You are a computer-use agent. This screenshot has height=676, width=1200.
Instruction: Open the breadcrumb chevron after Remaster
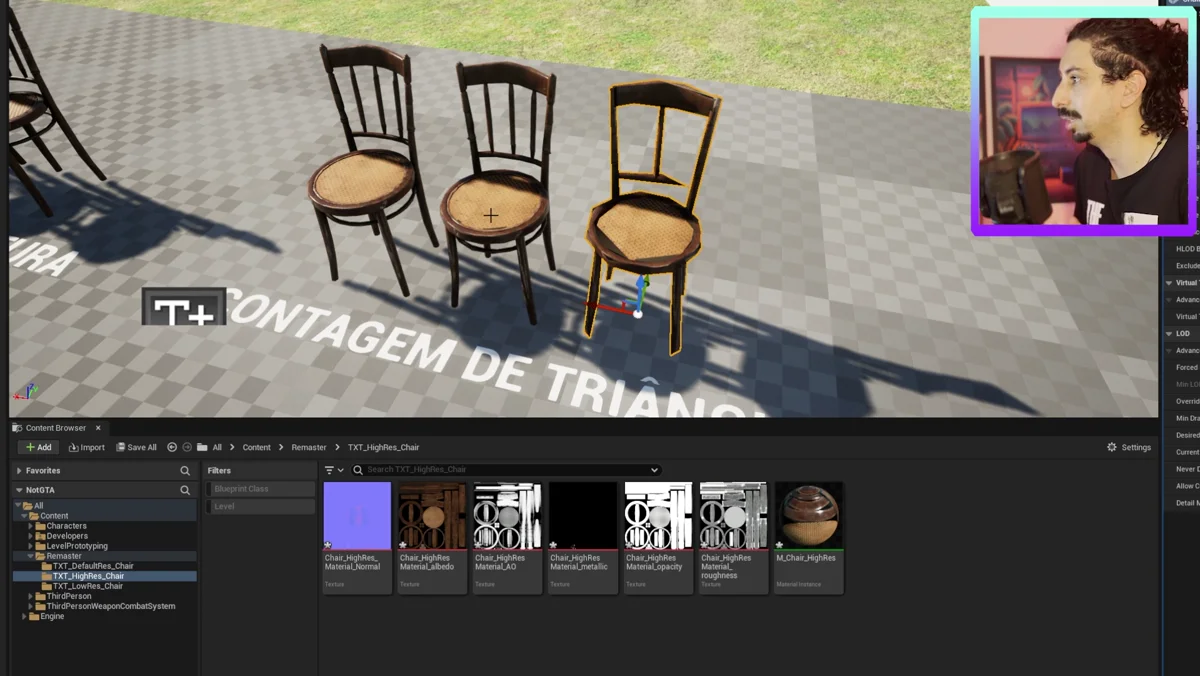pyautogui.click(x=337, y=447)
